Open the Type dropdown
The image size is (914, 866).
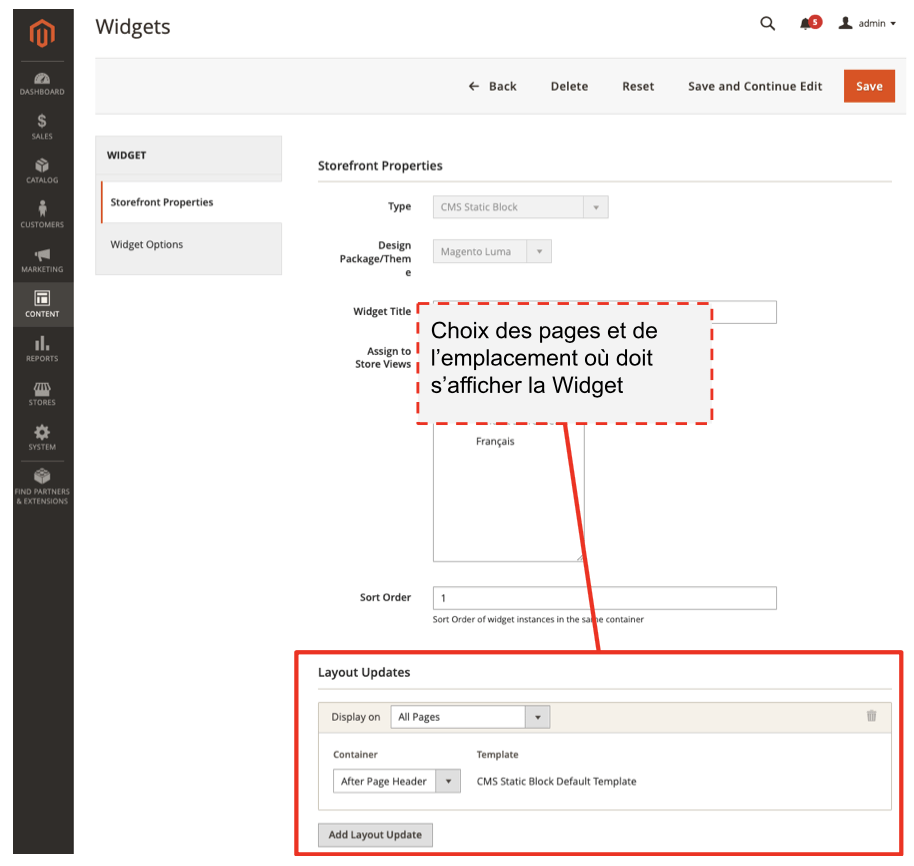tap(521, 207)
